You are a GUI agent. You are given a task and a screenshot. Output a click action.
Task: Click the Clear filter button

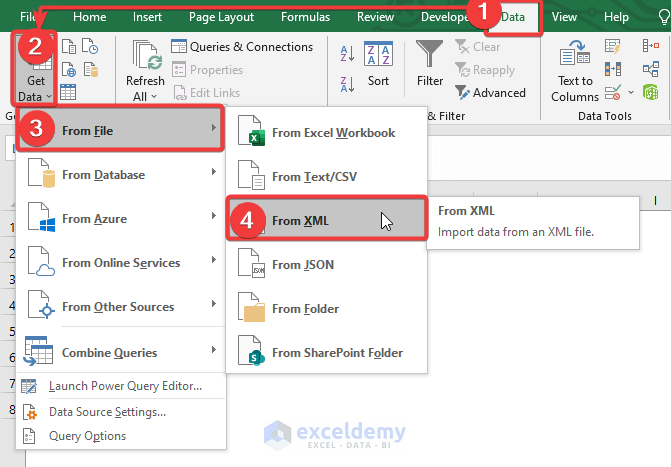point(478,47)
